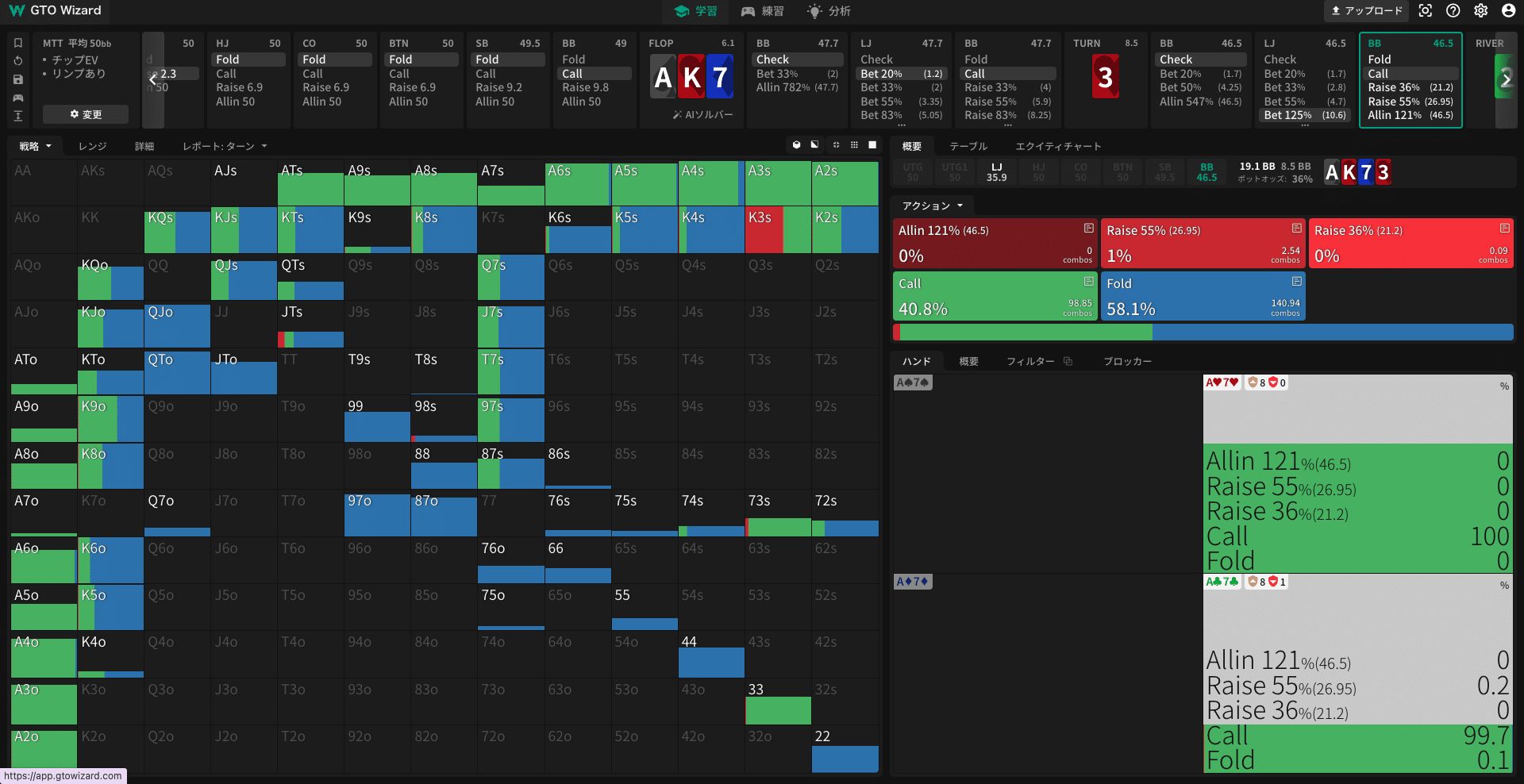Select Call 40.8% action card

(x=995, y=296)
